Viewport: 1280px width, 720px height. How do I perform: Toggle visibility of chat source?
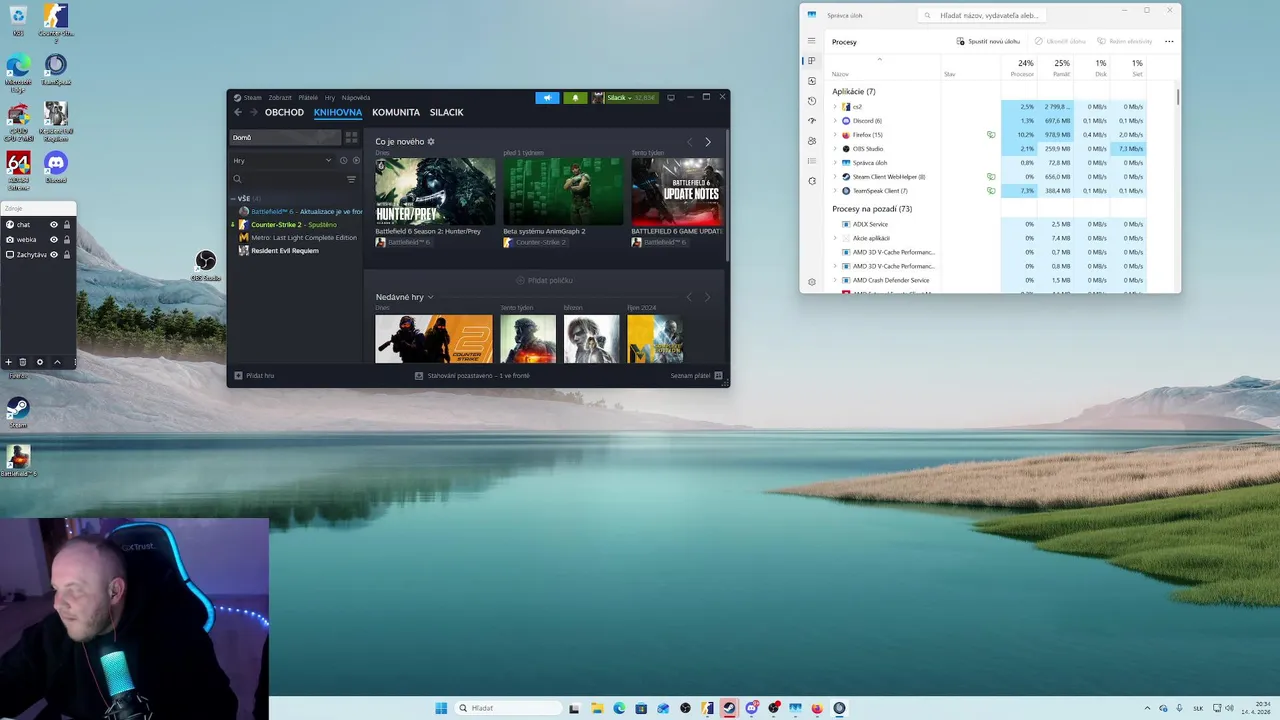(54, 225)
